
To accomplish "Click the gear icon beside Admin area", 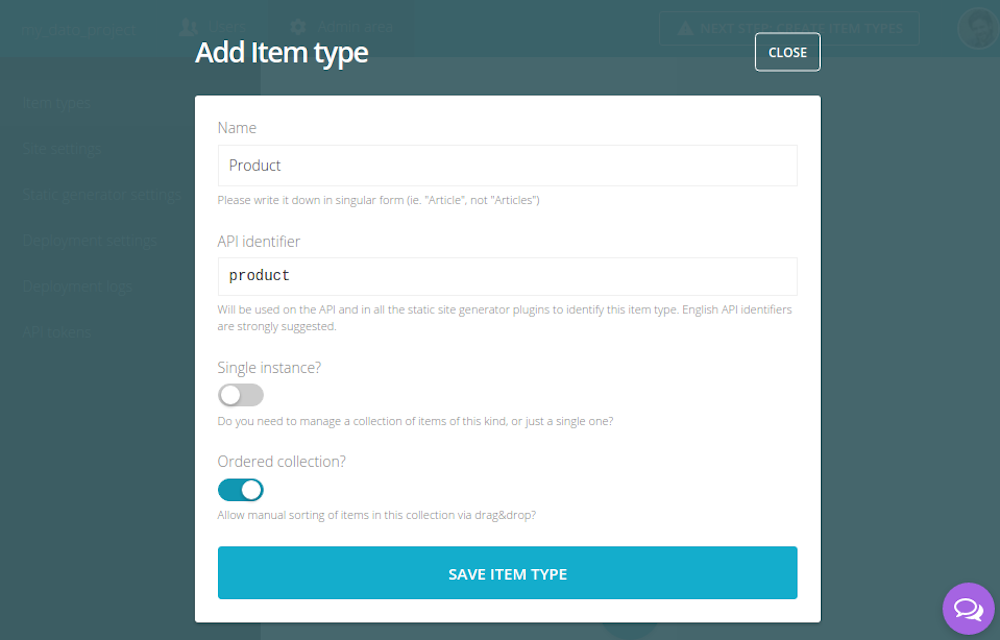I will tap(298, 27).
